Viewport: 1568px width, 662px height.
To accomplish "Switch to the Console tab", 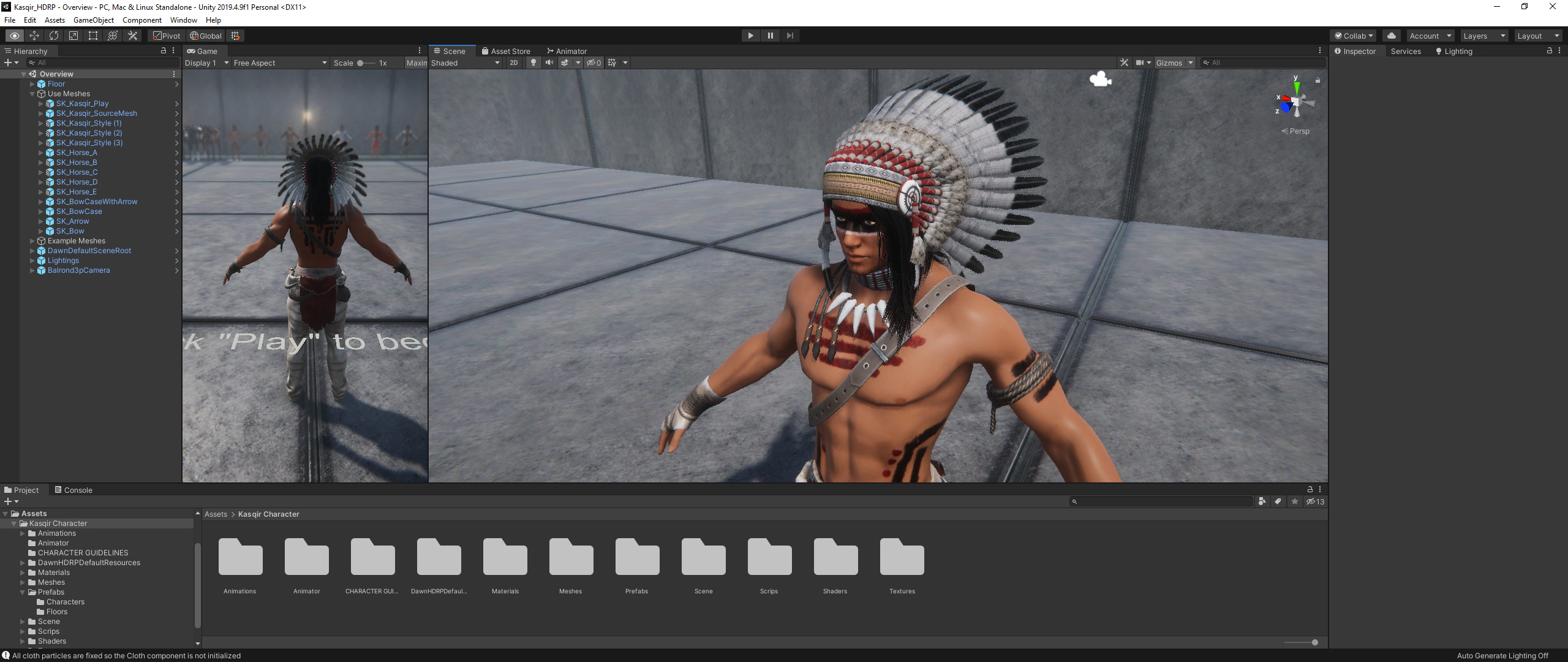I will (73, 490).
